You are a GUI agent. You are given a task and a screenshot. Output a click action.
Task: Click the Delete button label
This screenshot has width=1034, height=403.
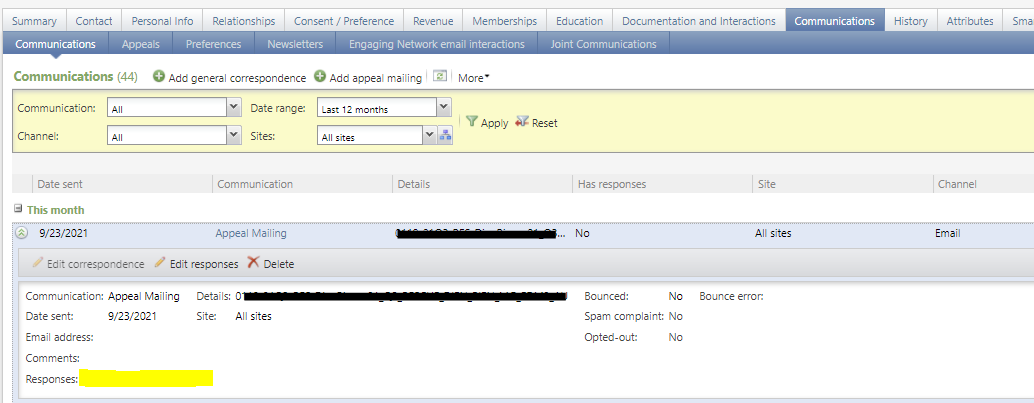278,264
